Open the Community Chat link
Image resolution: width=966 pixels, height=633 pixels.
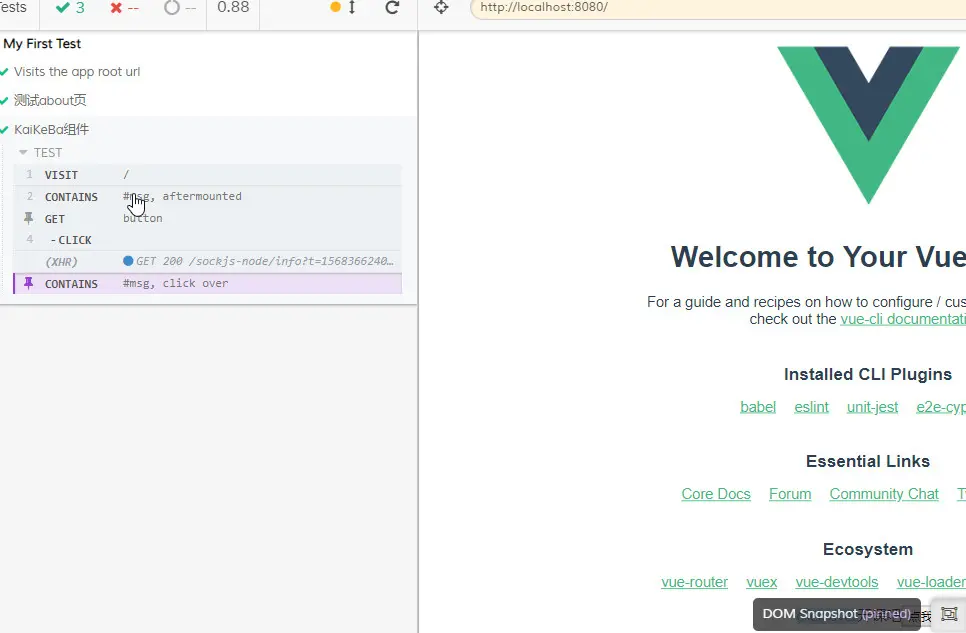pyautogui.click(x=884, y=494)
